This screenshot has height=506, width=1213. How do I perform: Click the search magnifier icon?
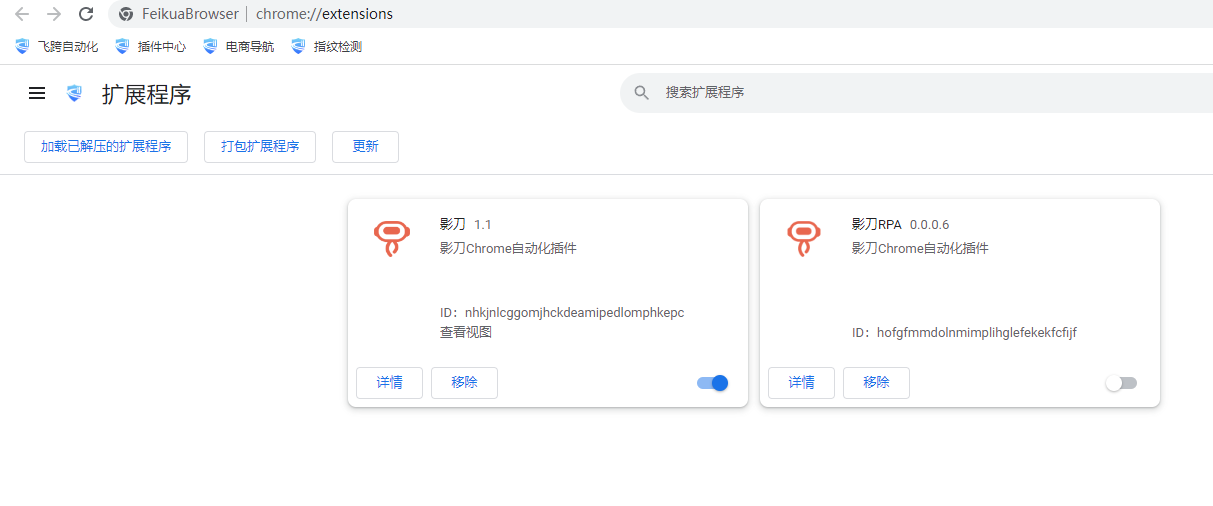(642, 93)
